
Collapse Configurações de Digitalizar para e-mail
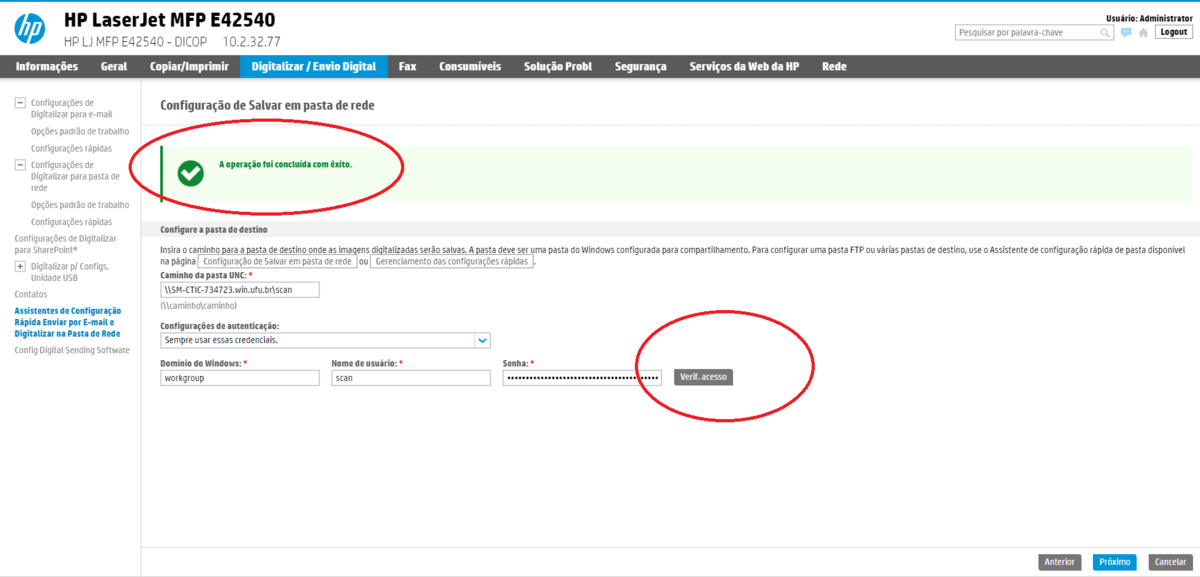[20, 103]
